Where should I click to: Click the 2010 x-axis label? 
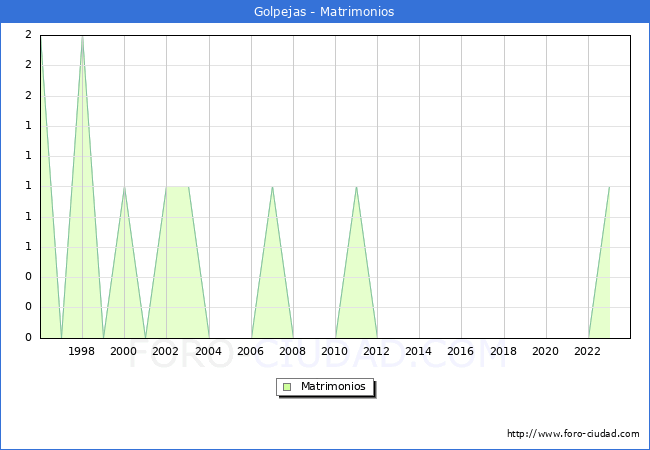tap(335, 351)
